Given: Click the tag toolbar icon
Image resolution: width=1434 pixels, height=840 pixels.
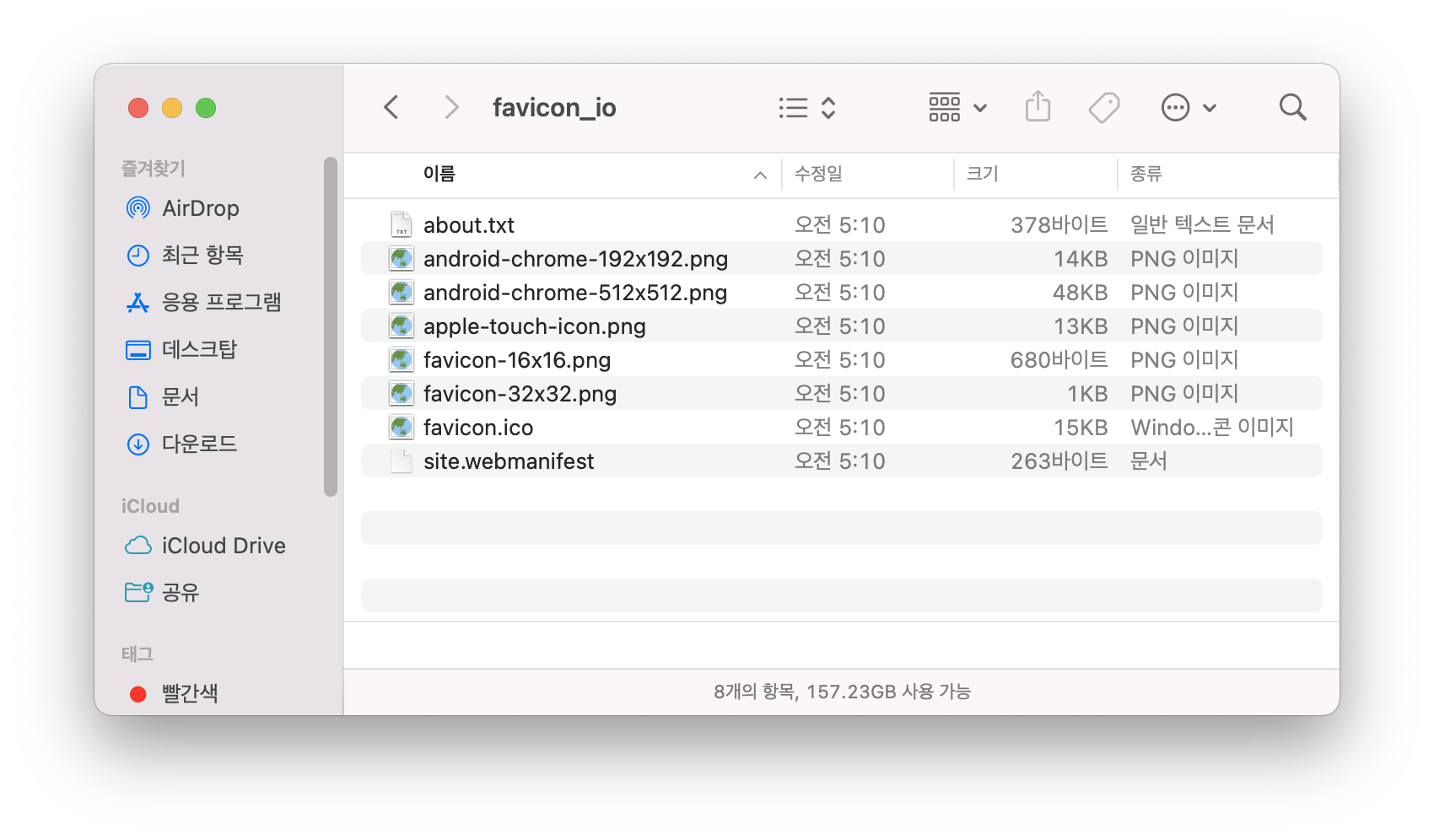Looking at the screenshot, I should [1103, 107].
